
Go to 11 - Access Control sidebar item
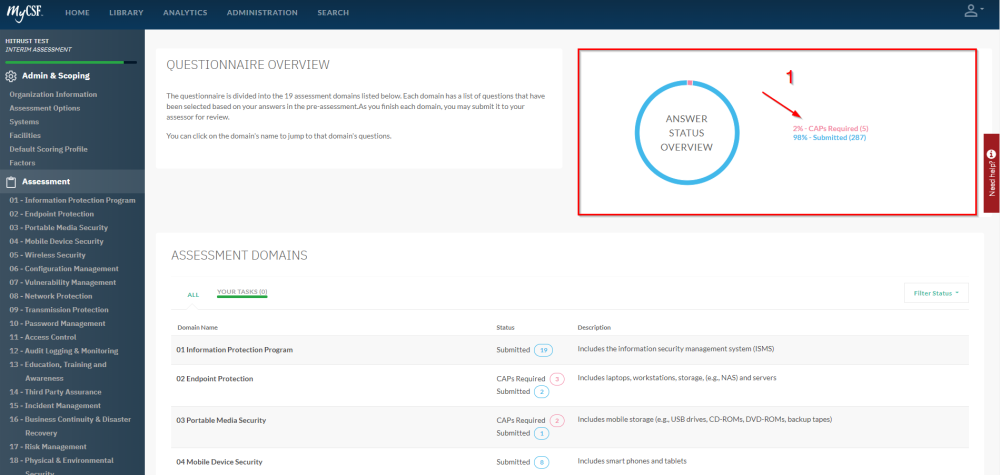click(x=43, y=337)
